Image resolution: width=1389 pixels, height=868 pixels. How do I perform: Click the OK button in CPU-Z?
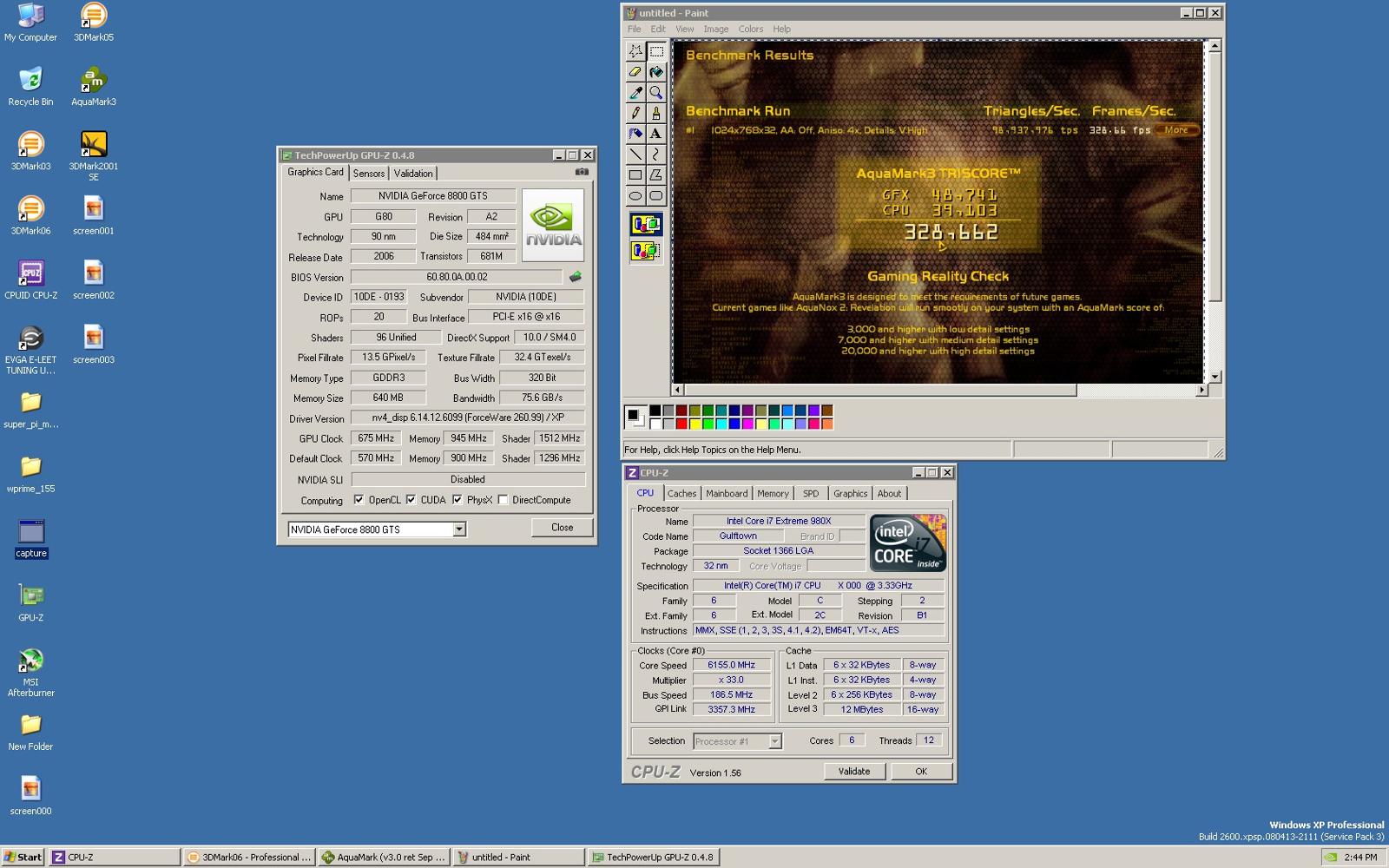coord(921,771)
